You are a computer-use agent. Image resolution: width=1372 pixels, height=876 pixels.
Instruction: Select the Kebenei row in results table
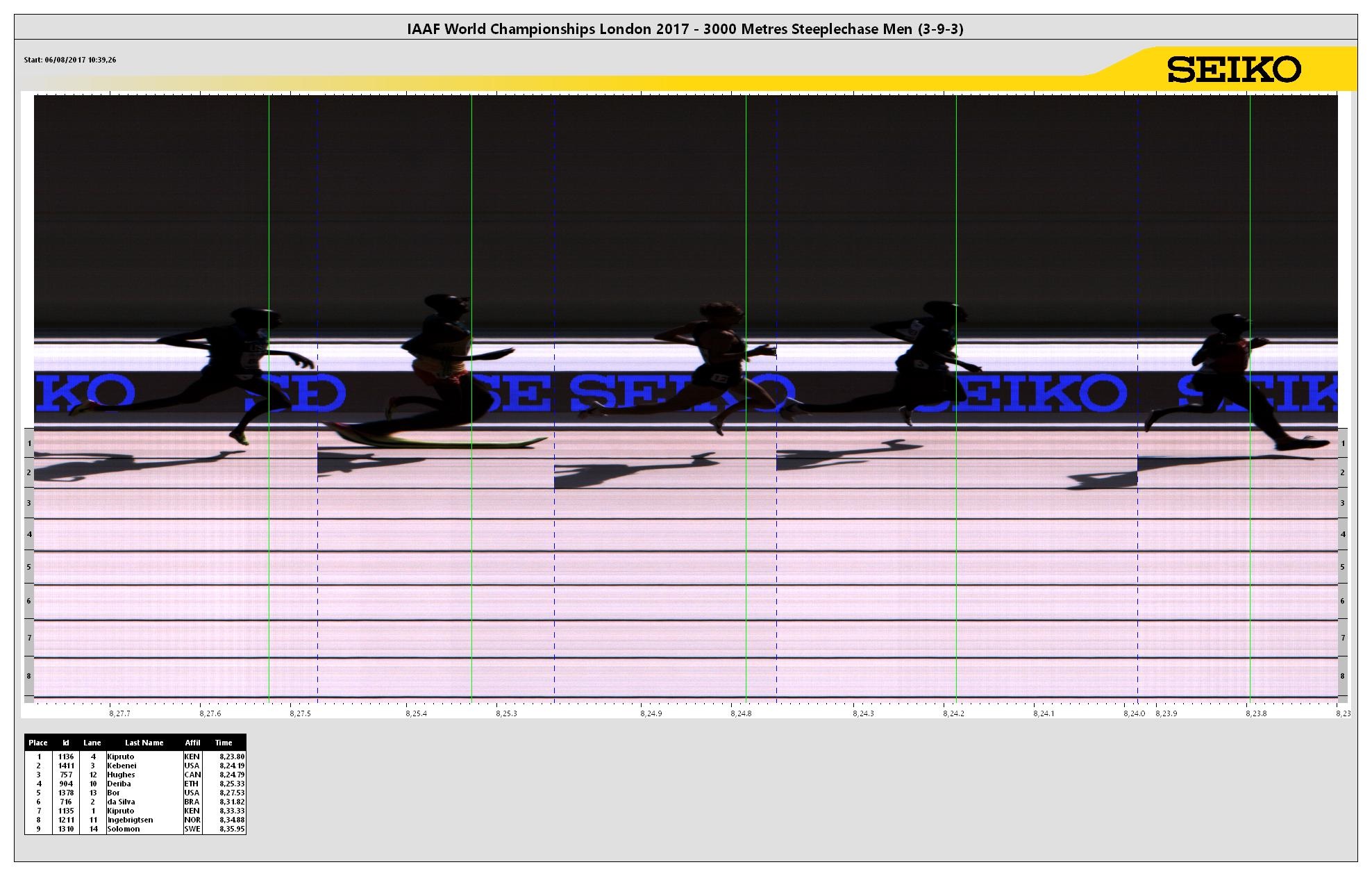[122, 766]
